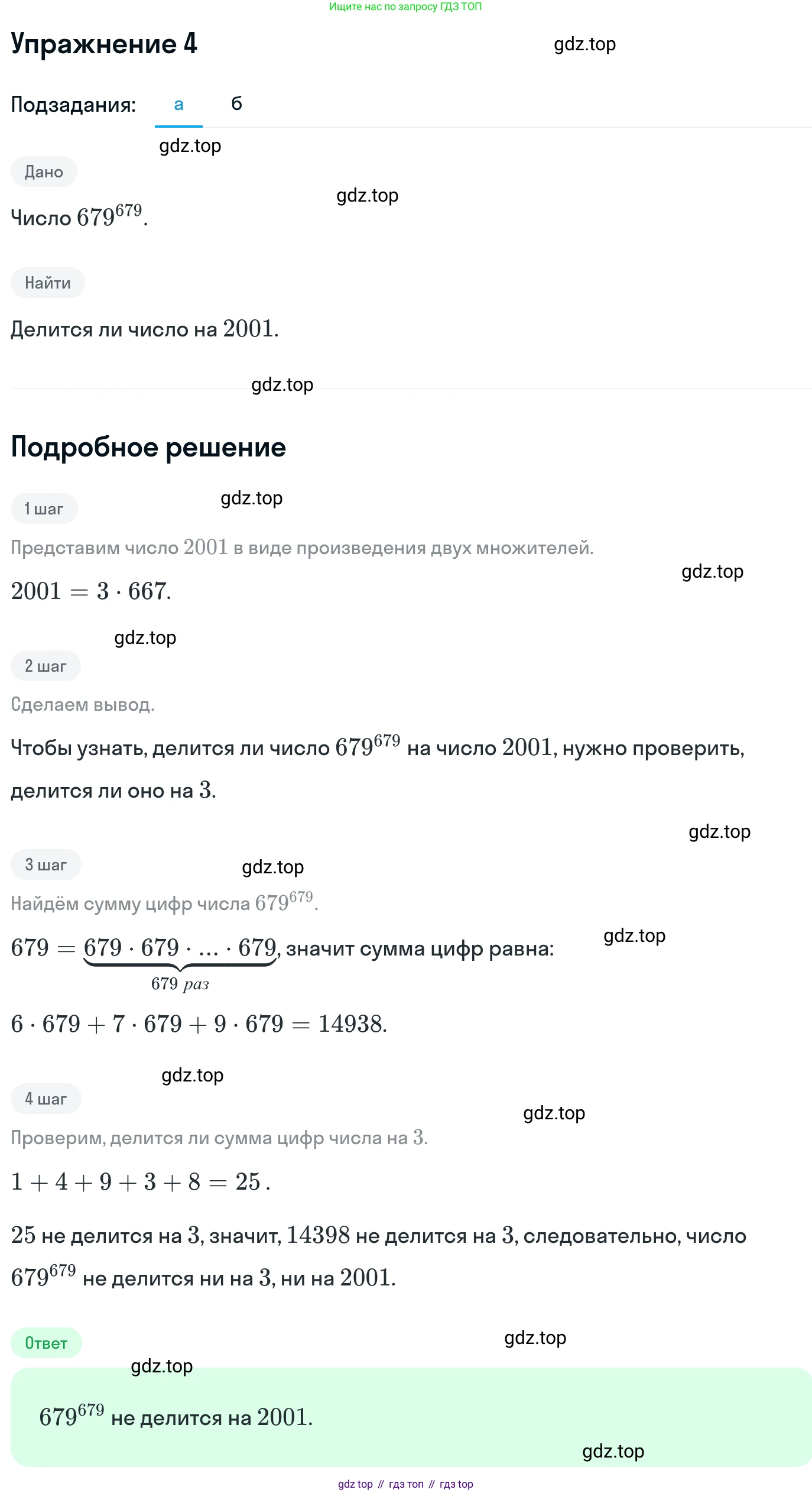
Task: Select the «Найти» label chip
Action: coord(47,283)
